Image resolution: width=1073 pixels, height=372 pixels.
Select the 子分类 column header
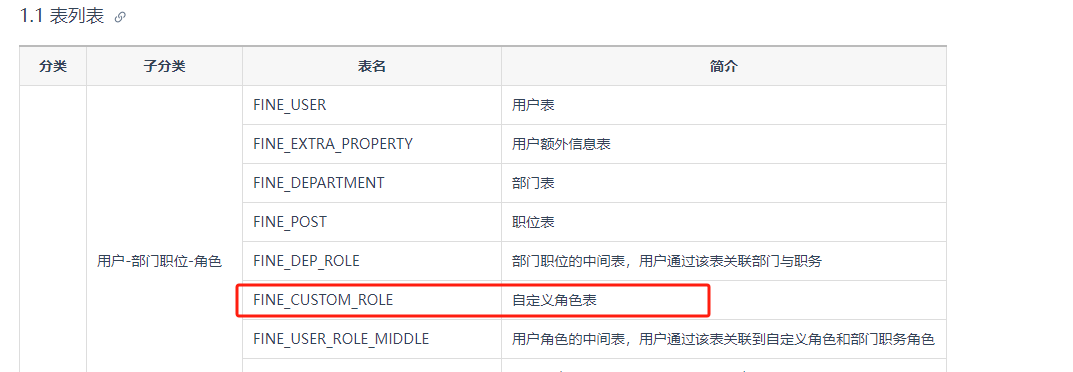tap(164, 66)
